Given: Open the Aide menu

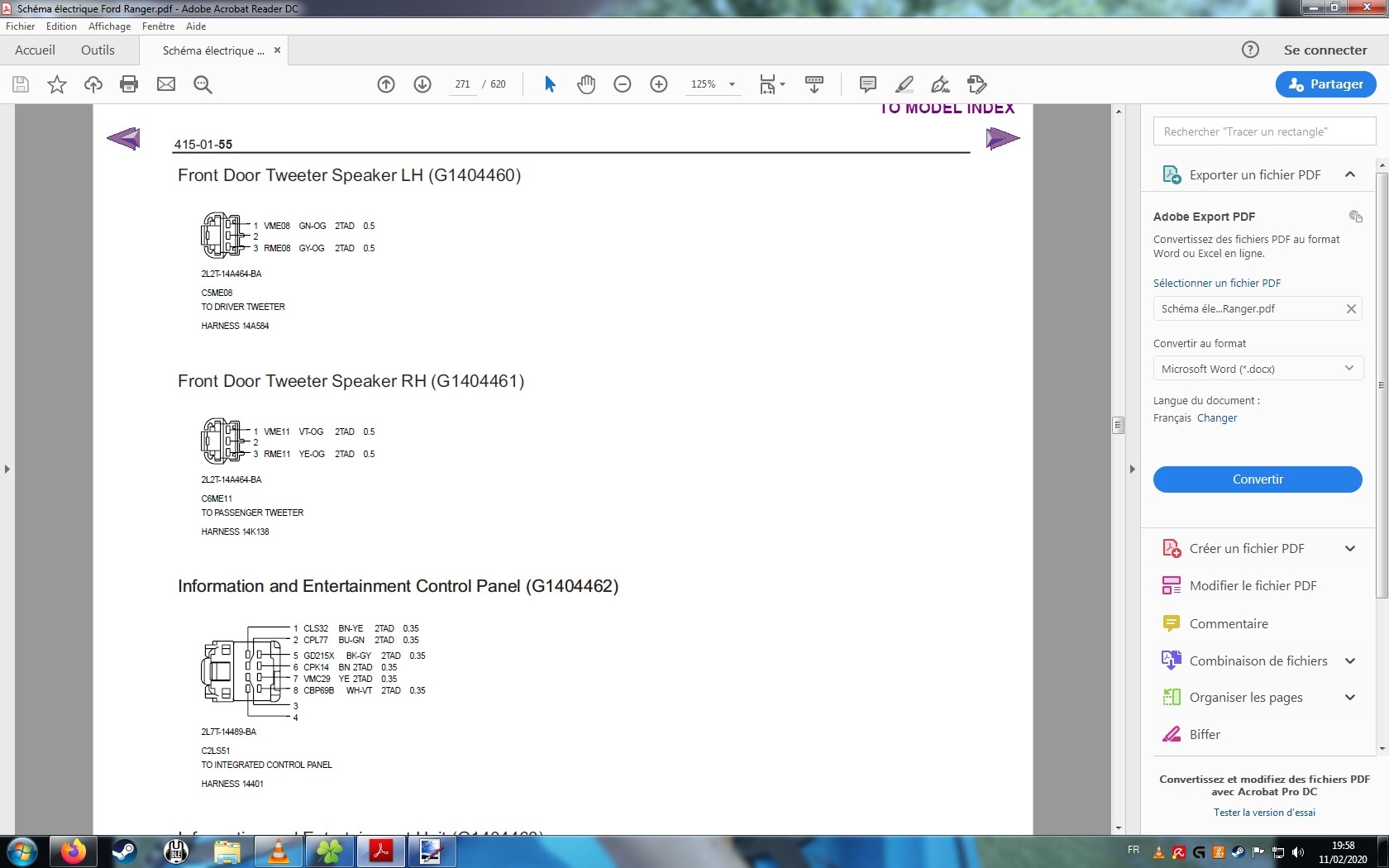Looking at the screenshot, I should pyautogui.click(x=196, y=26).
